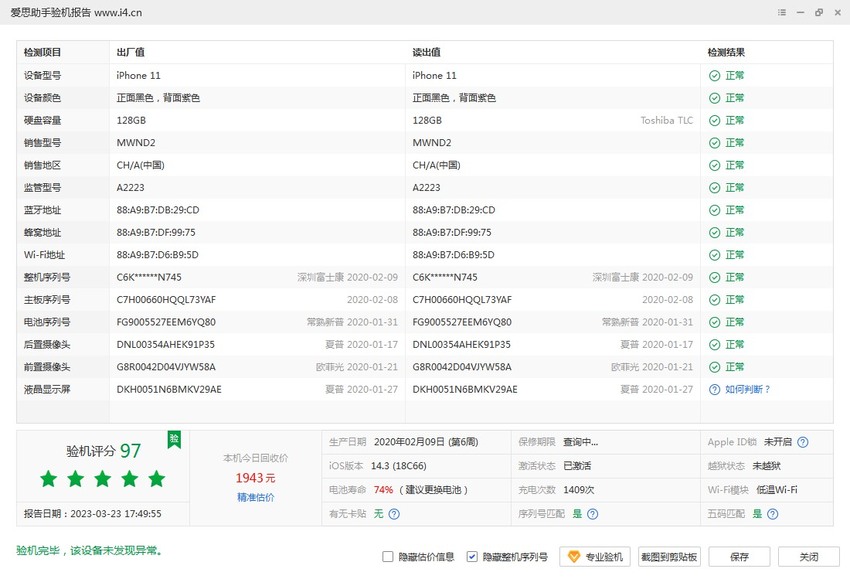This screenshot has height=579, width=850.
Task: Click the help icon next to 有无卡贴 无
Action: pos(394,514)
